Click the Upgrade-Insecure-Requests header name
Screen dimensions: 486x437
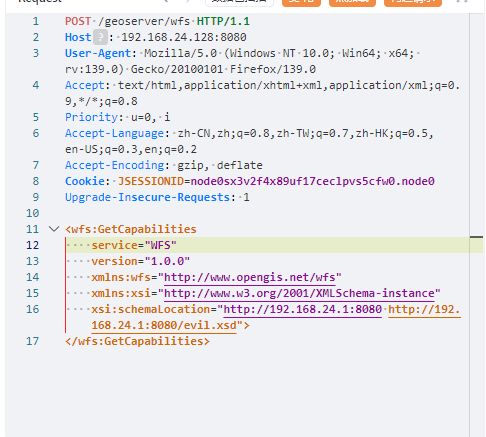147,197
